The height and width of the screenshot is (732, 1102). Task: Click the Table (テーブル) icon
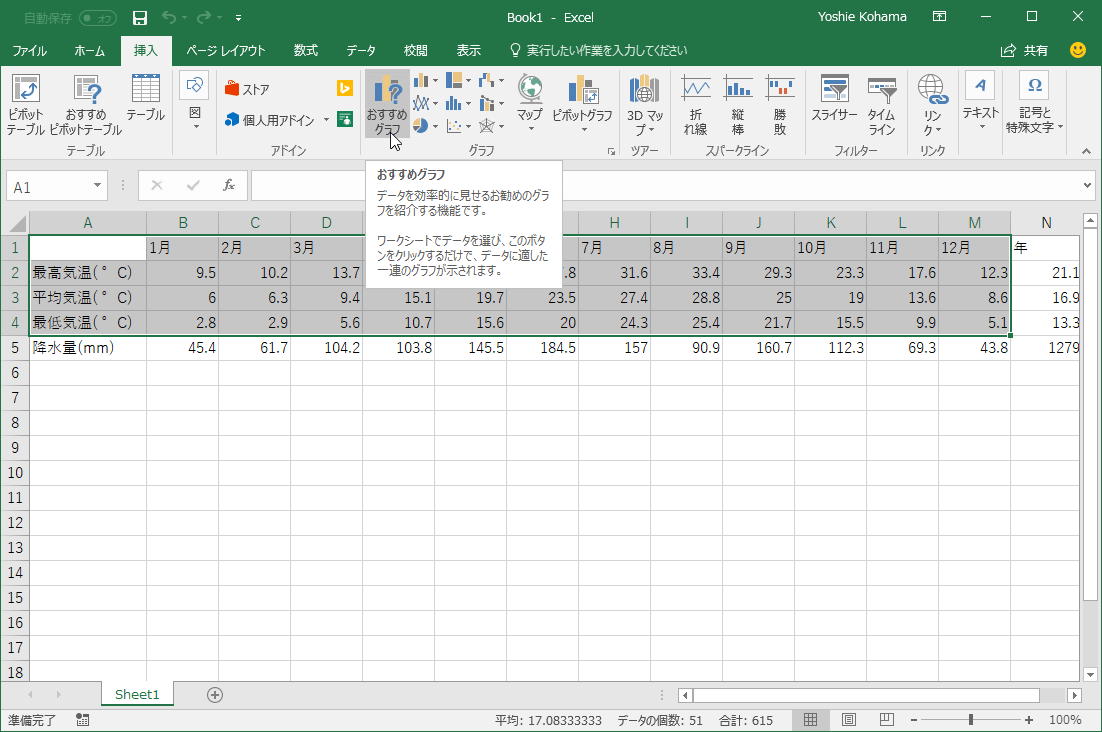click(145, 99)
